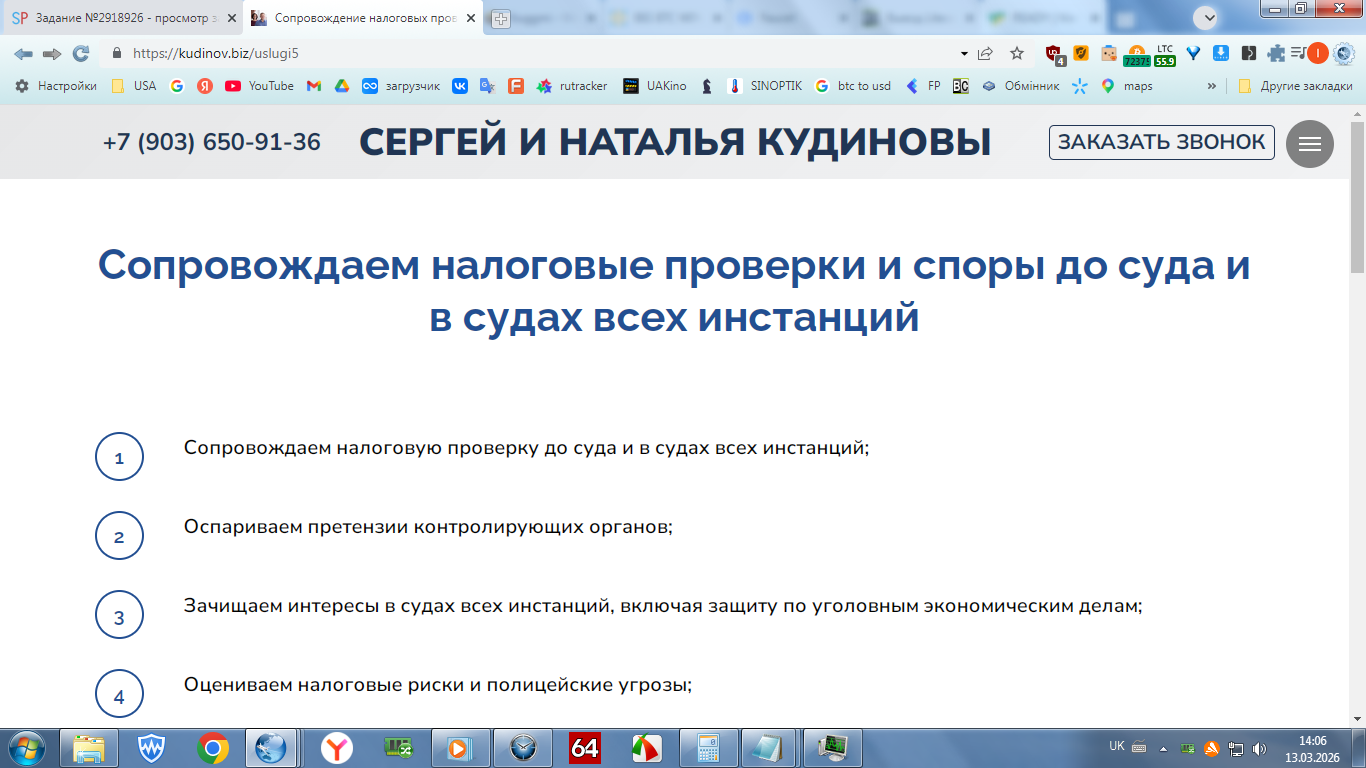Click the text Оспариваем претензии контролирующих органов
This screenshot has width=1366, height=768.
click(x=429, y=526)
